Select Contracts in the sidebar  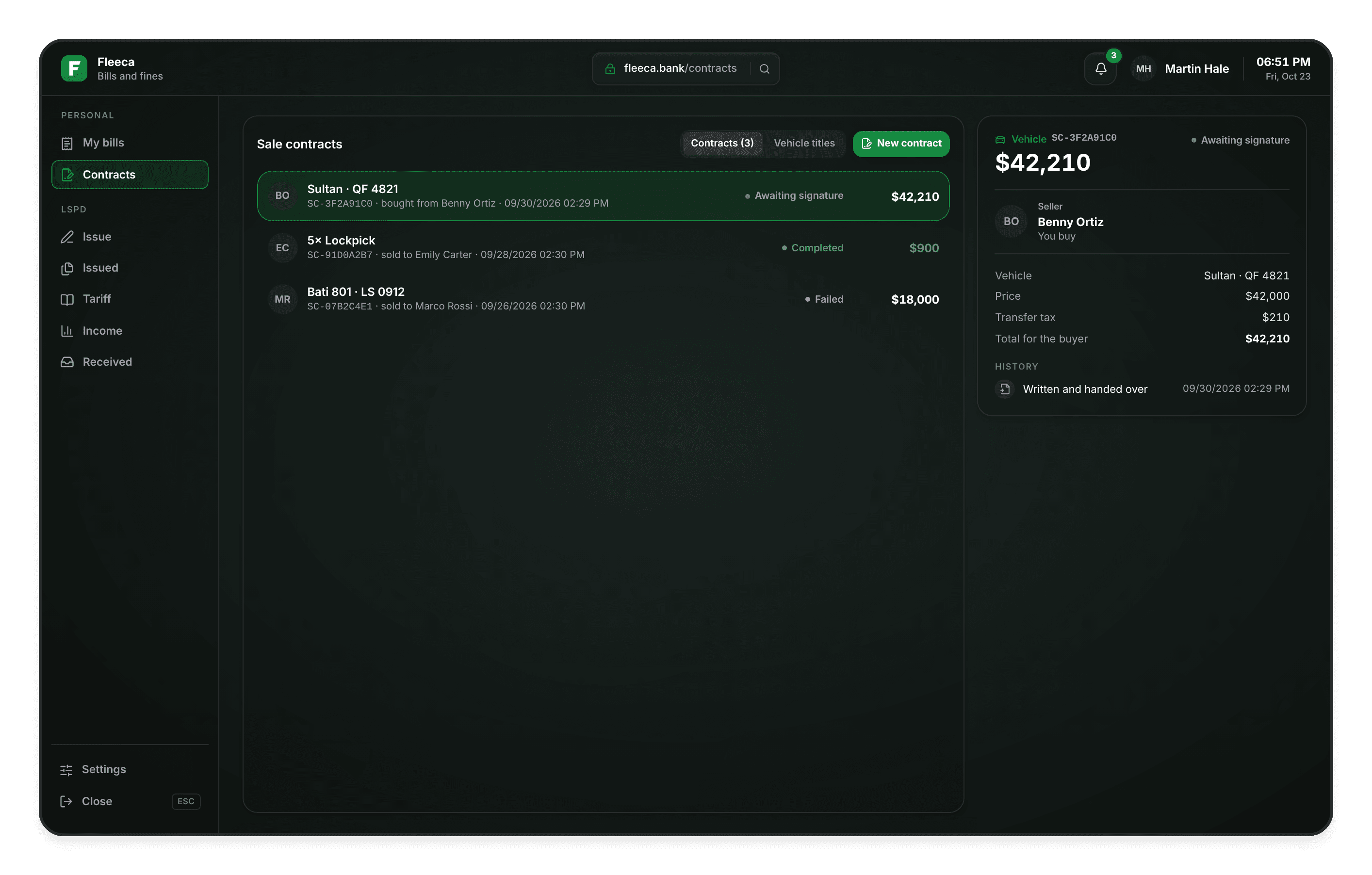click(130, 174)
